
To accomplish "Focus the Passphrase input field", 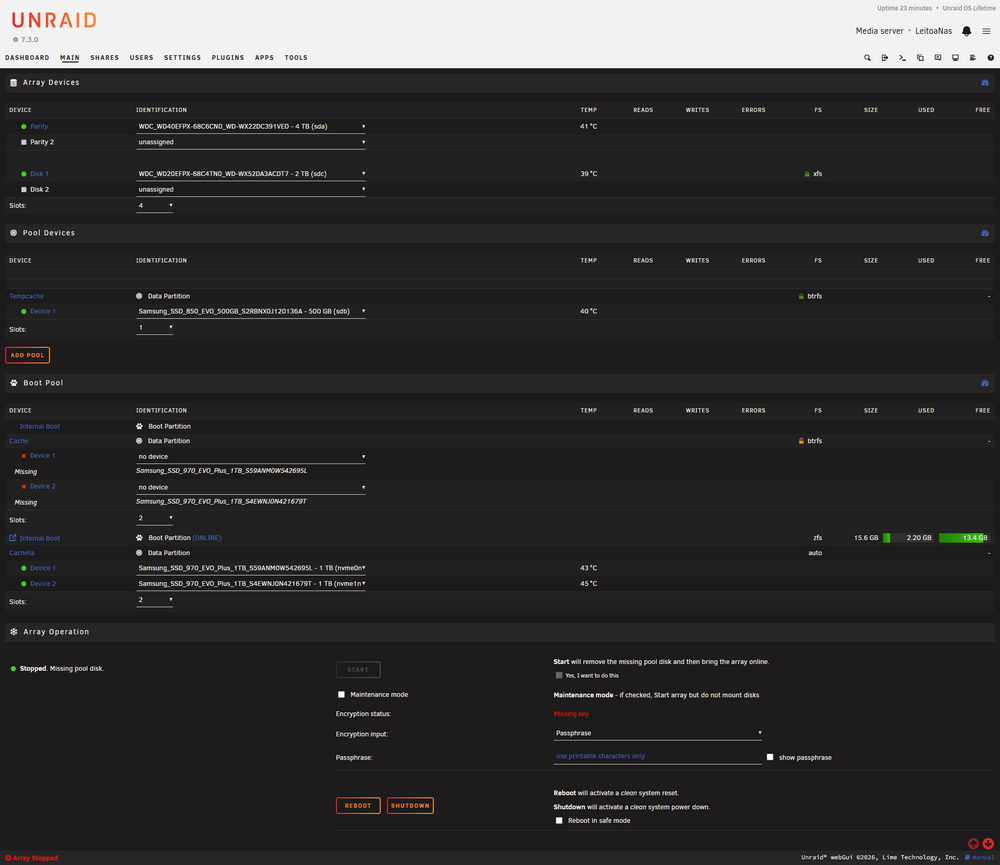I will click(x=657, y=757).
